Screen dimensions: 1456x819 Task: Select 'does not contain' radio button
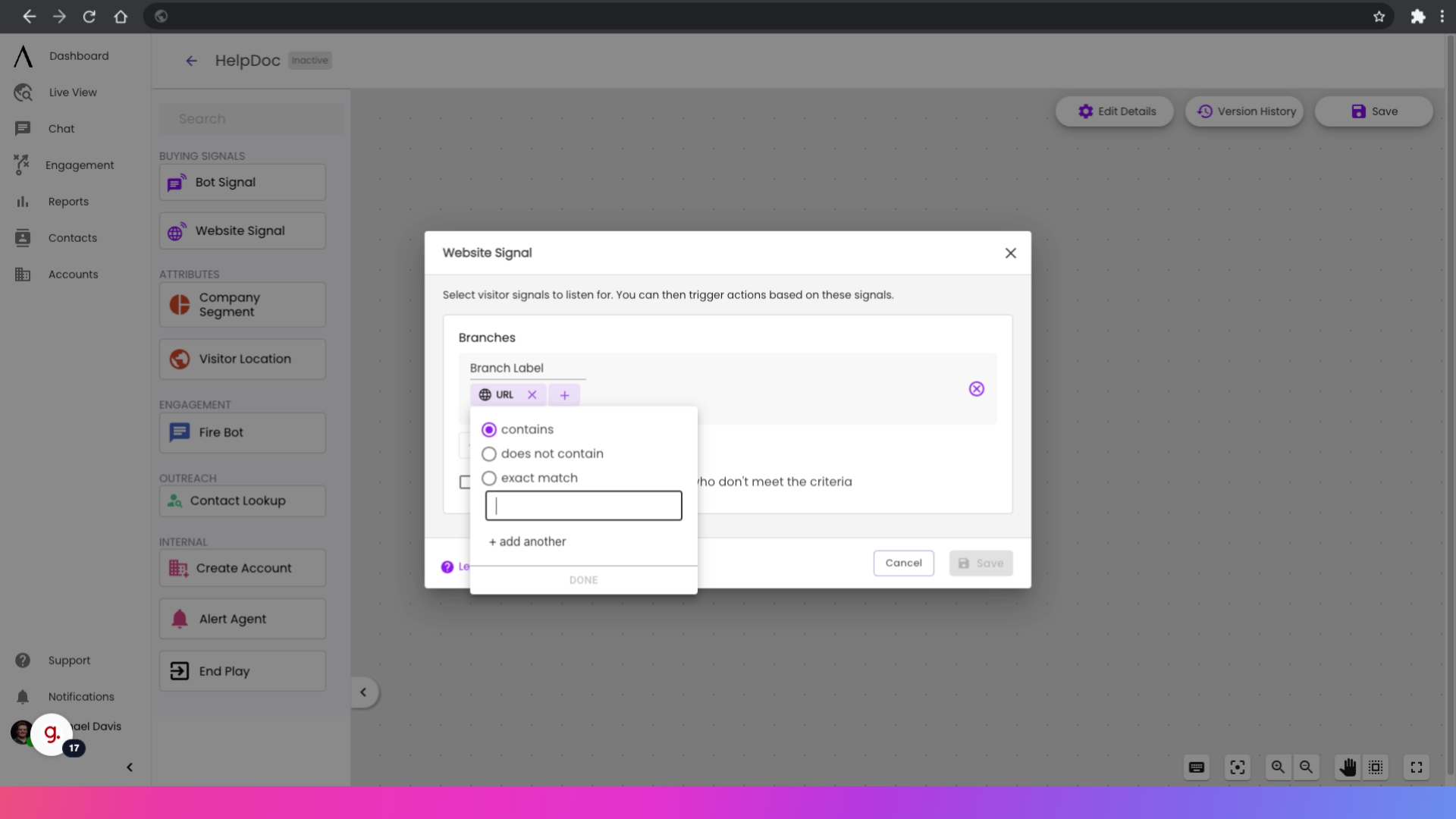489,453
